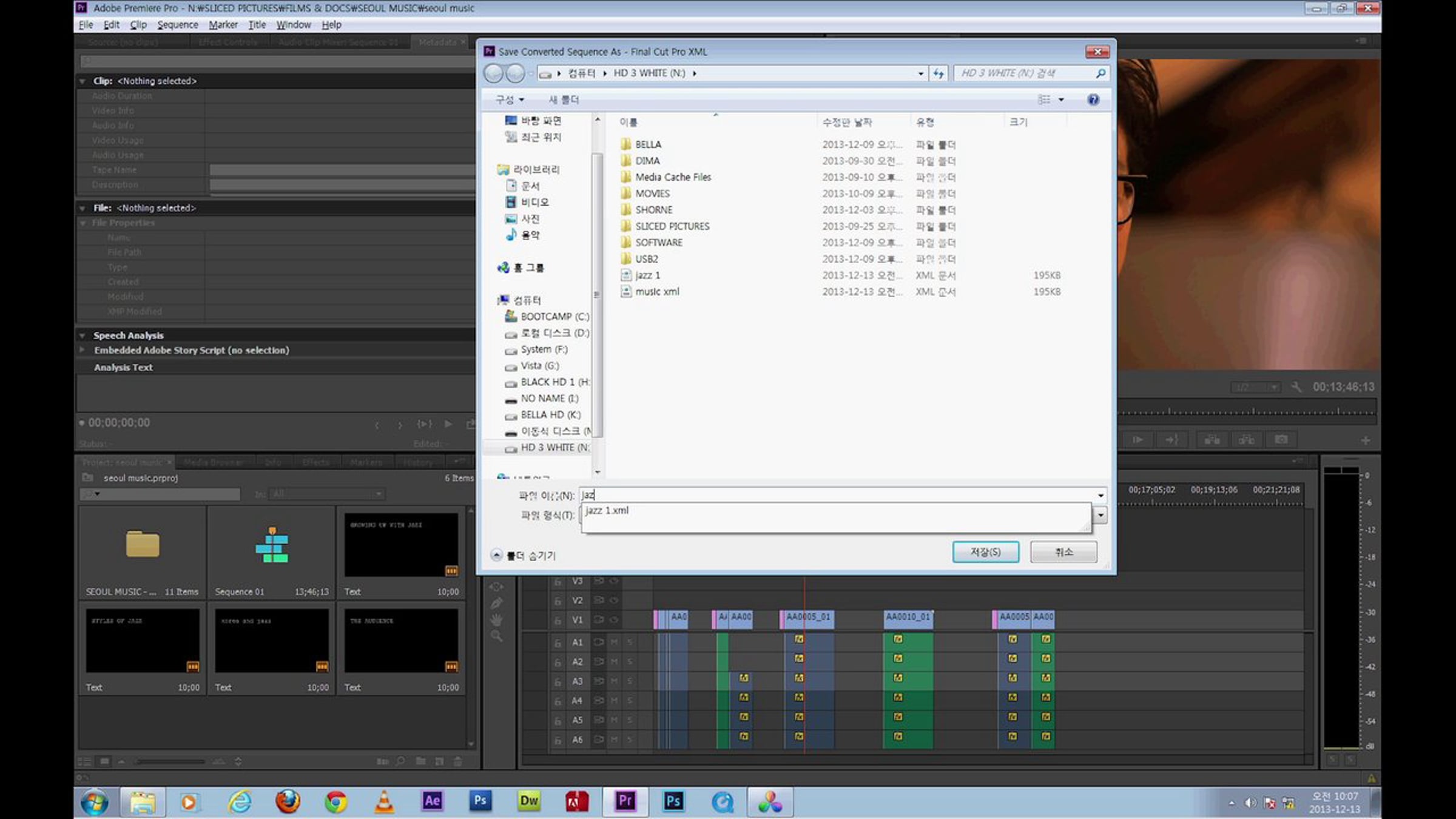Click the Extract button in Program monitor
Viewport: 1456px width, 819px height.
click(x=1246, y=439)
